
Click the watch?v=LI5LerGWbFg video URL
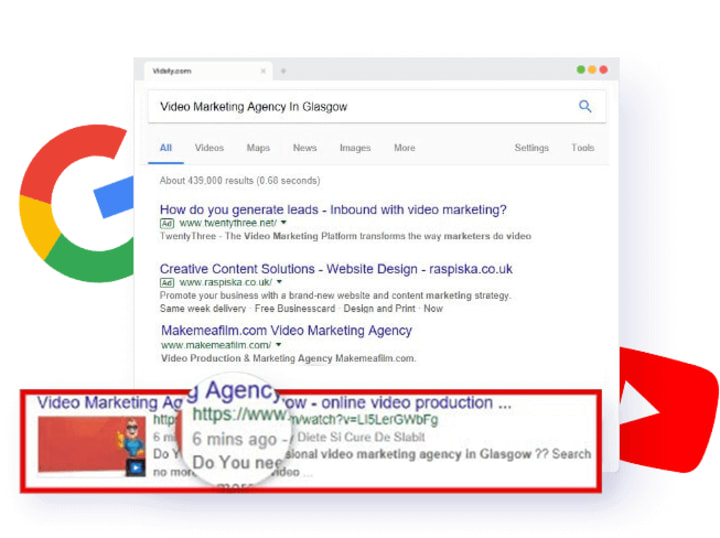[x=364, y=420]
